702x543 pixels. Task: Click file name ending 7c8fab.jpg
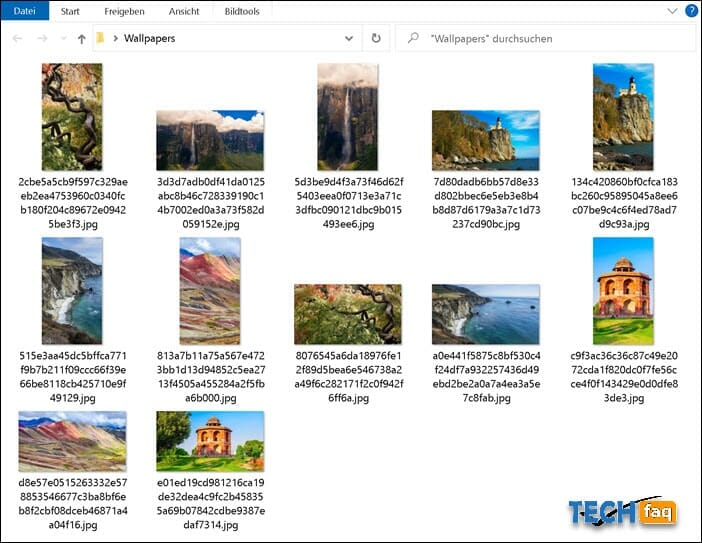[x=486, y=376]
